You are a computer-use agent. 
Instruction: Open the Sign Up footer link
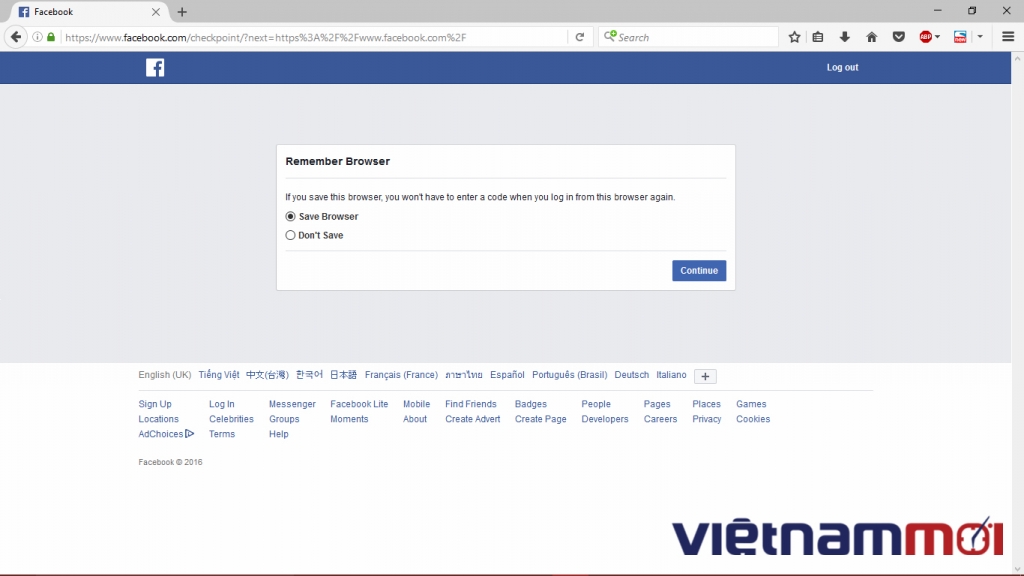pos(155,404)
